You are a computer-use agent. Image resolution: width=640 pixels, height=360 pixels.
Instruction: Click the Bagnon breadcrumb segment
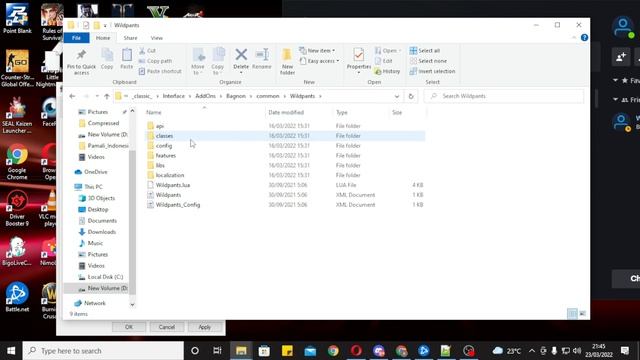point(236,96)
